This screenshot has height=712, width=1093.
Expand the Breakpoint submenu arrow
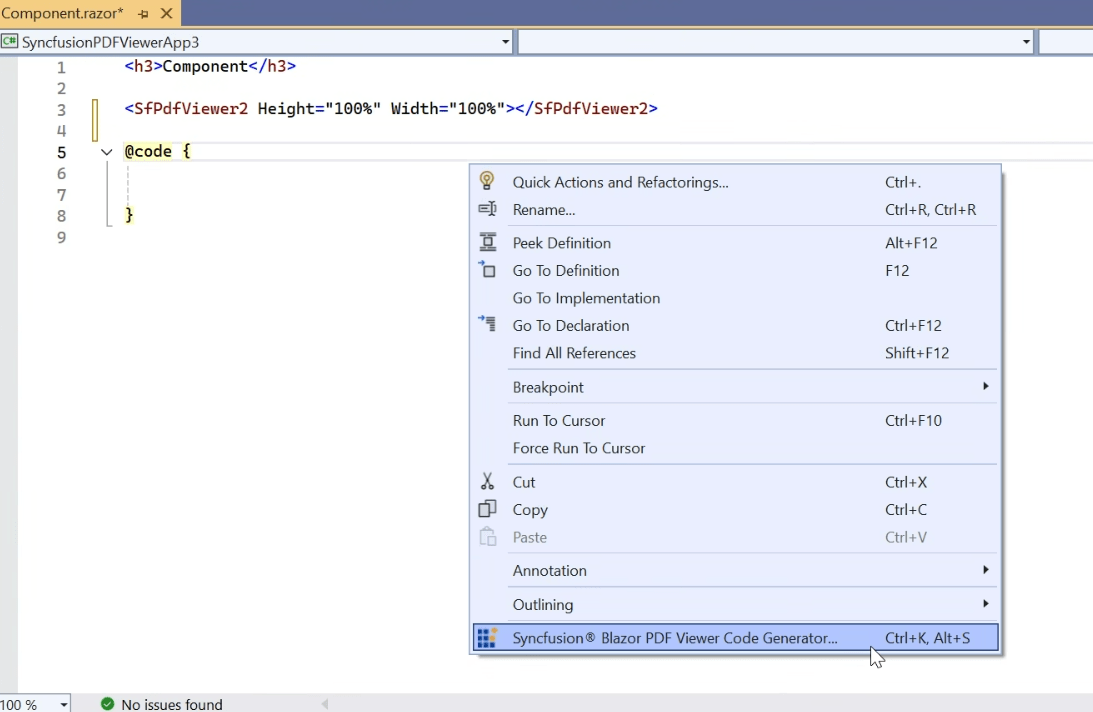984,386
